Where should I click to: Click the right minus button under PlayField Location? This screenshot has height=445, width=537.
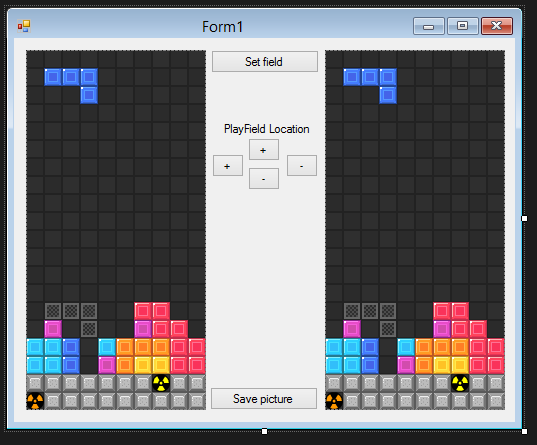[302, 166]
